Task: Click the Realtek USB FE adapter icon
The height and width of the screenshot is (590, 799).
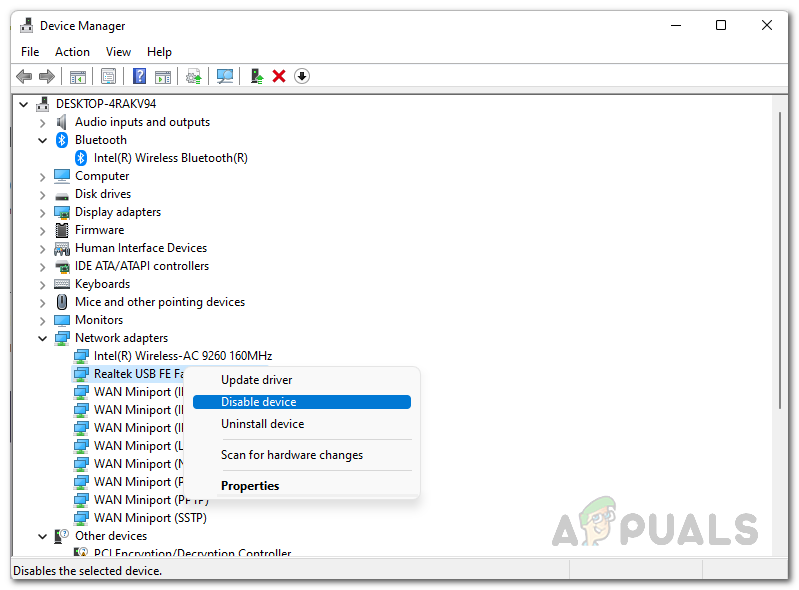Action: coord(81,374)
